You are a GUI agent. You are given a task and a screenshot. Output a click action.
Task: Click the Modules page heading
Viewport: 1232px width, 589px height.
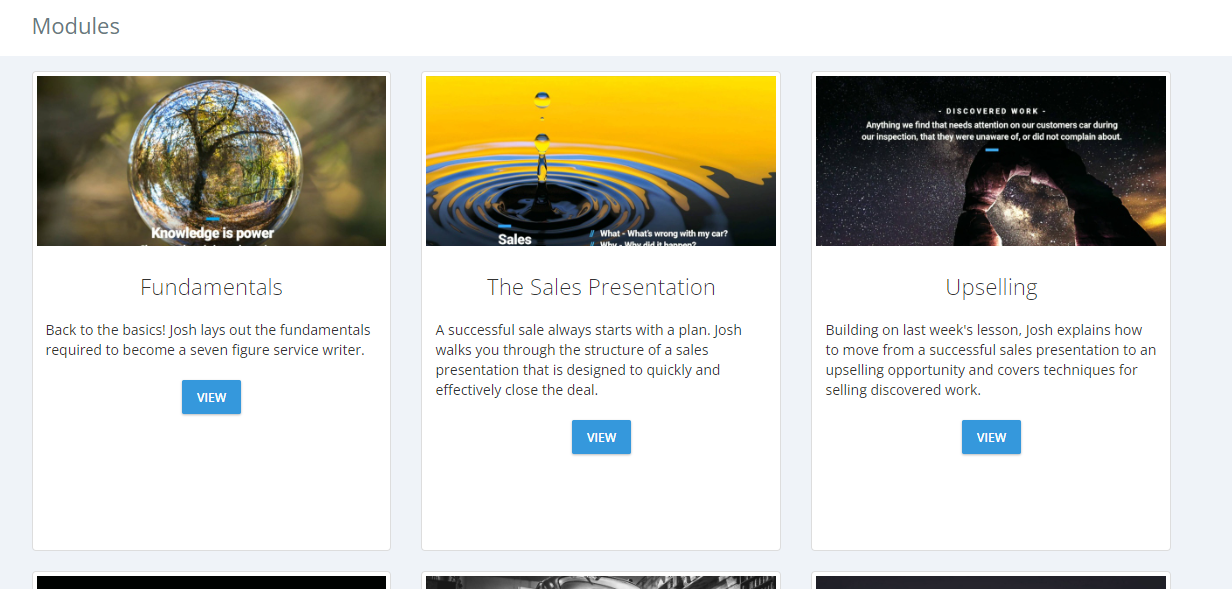click(76, 26)
